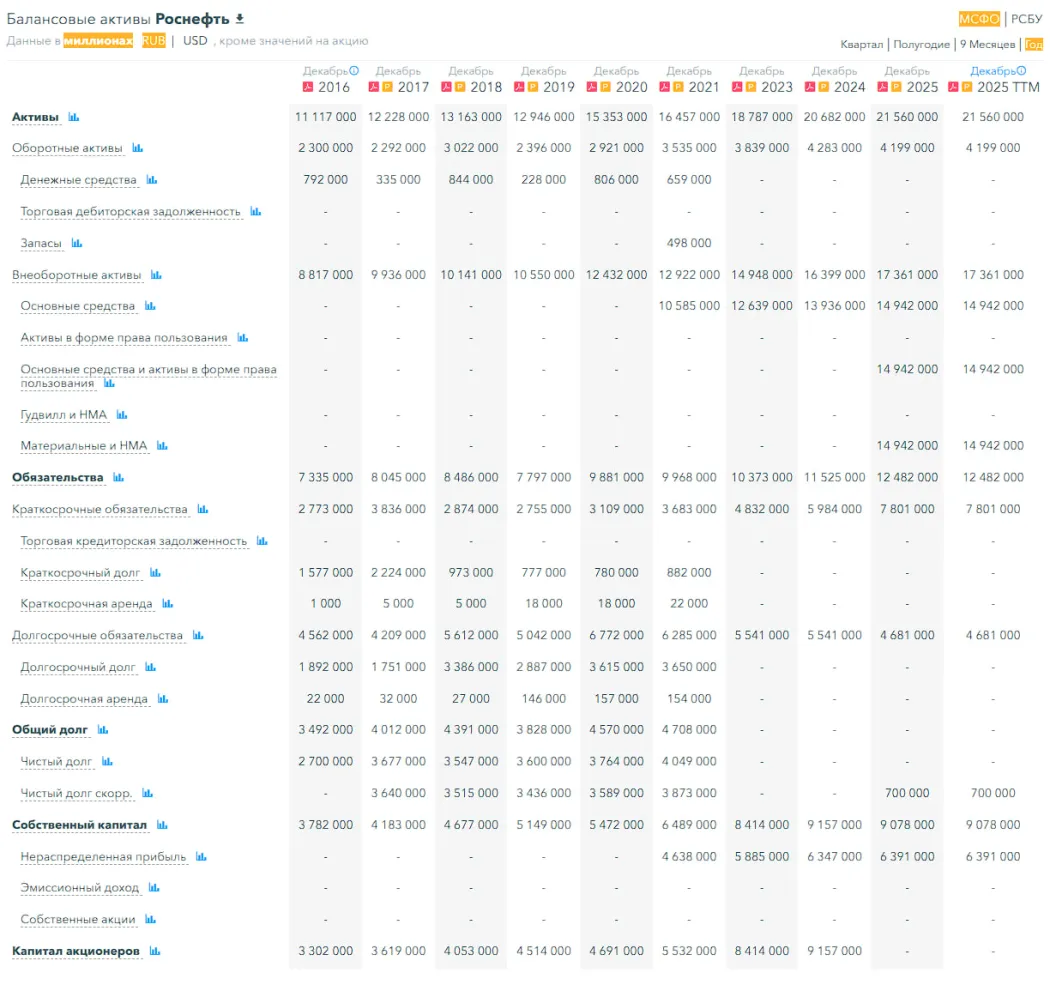Click Запасы value 498 000 in 2021
Screen dimensions: 1050x985
point(689,243)
